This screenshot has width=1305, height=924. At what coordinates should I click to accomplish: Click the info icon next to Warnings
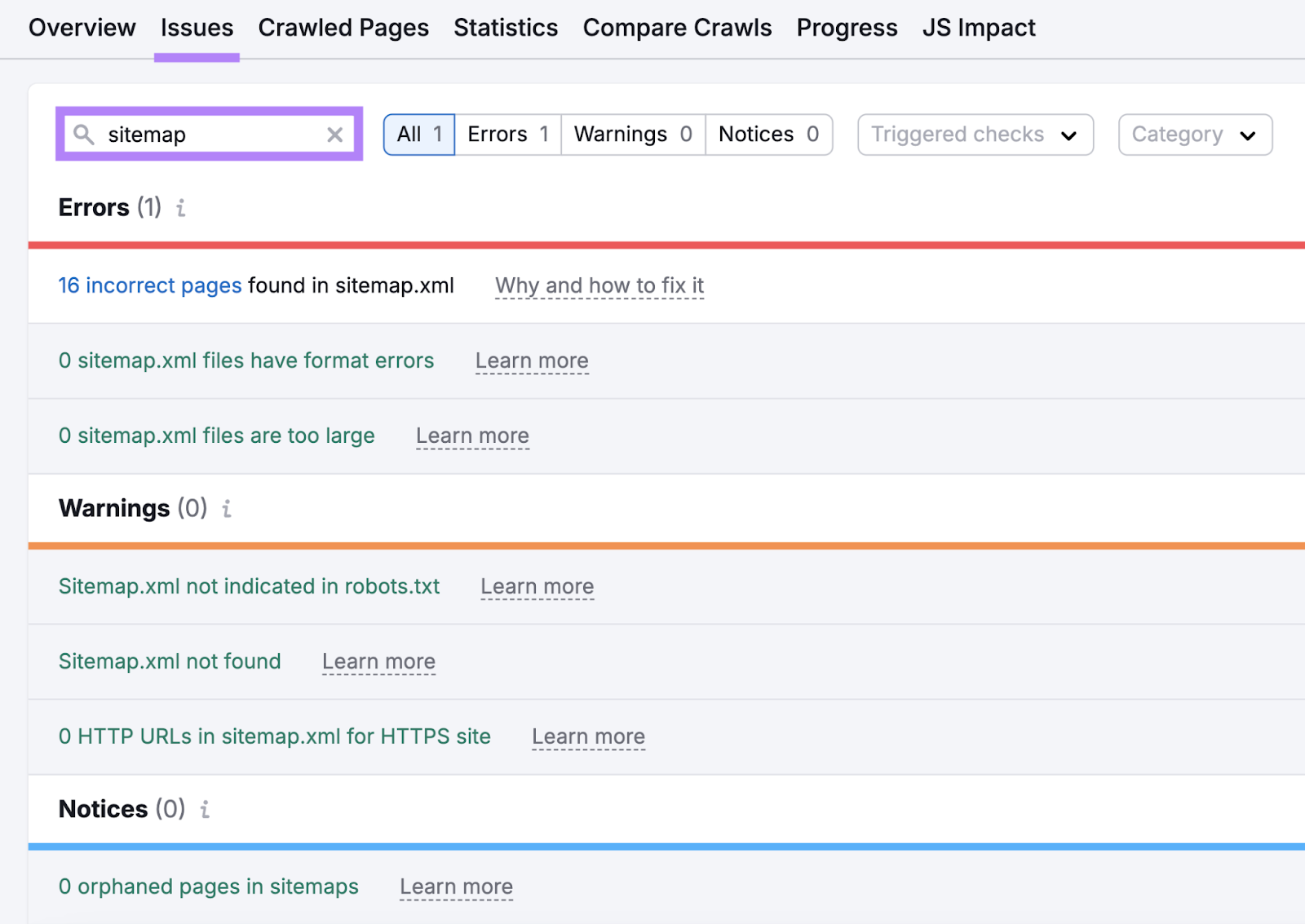(227, 509)
